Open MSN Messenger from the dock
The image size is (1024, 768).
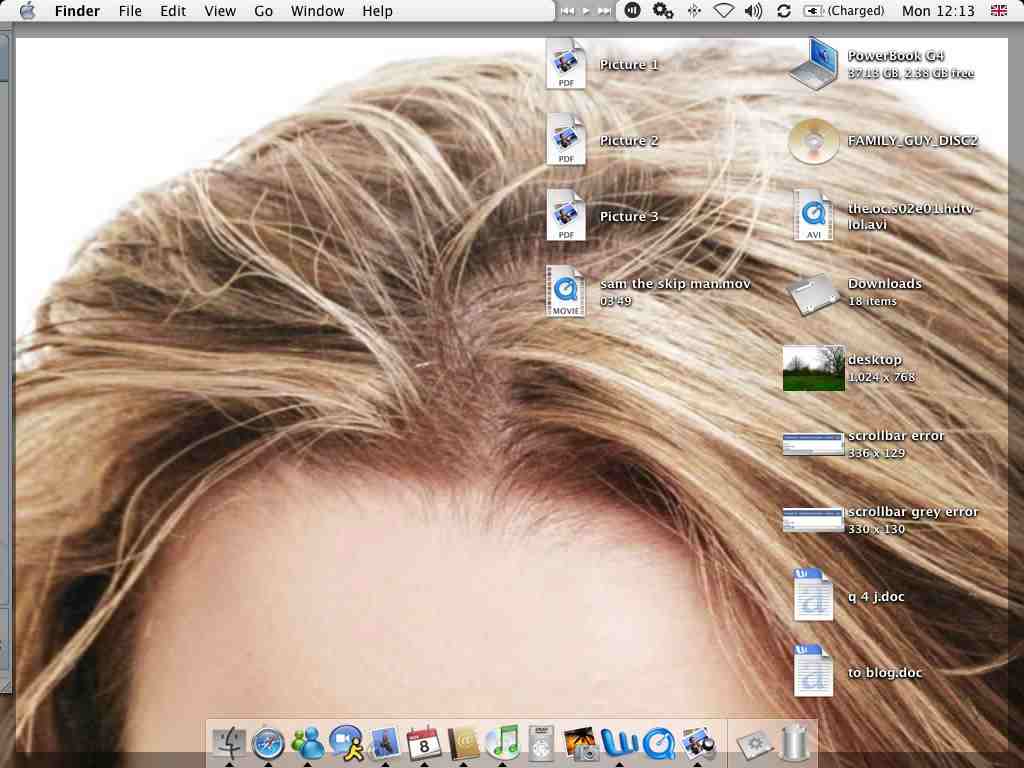tap(307, 743)
